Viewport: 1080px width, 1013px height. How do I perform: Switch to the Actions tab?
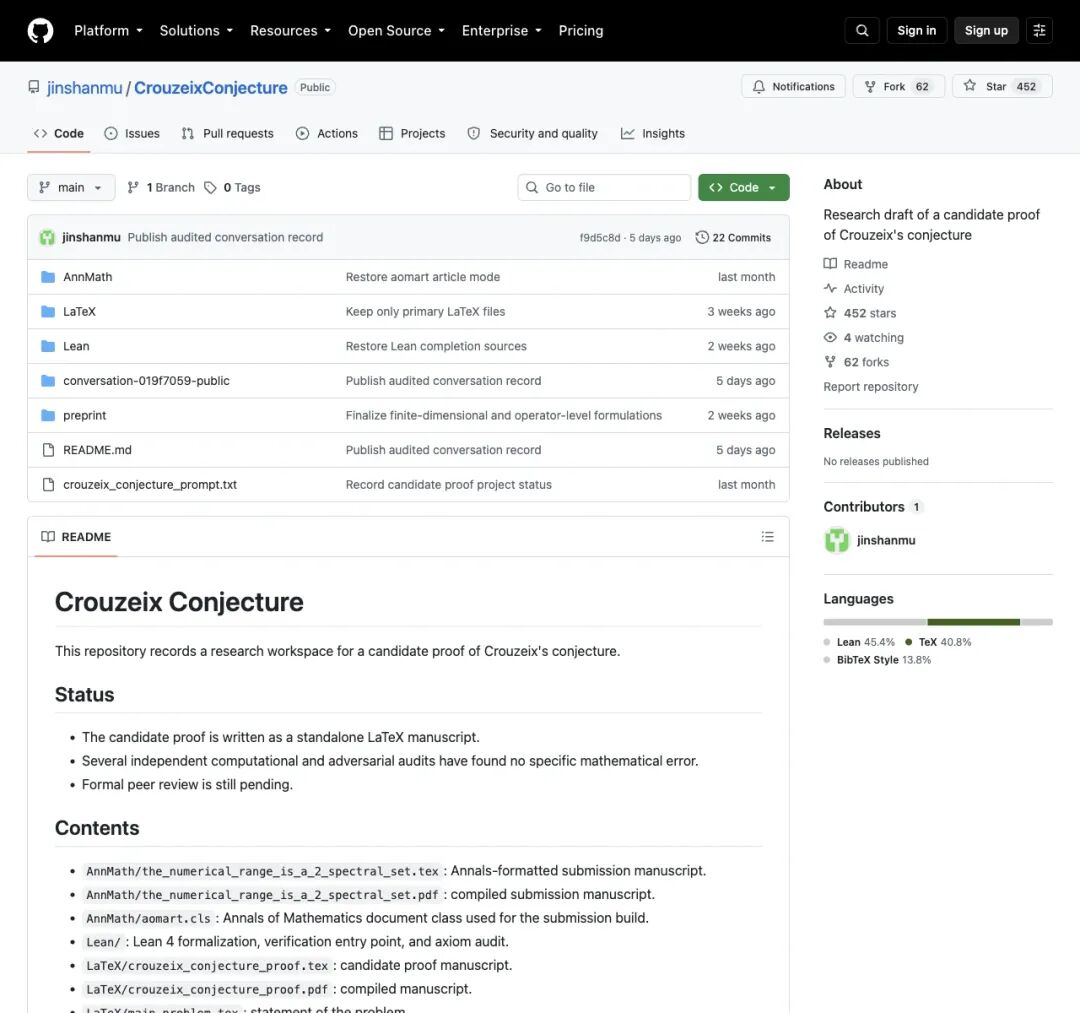pos(326,133)
